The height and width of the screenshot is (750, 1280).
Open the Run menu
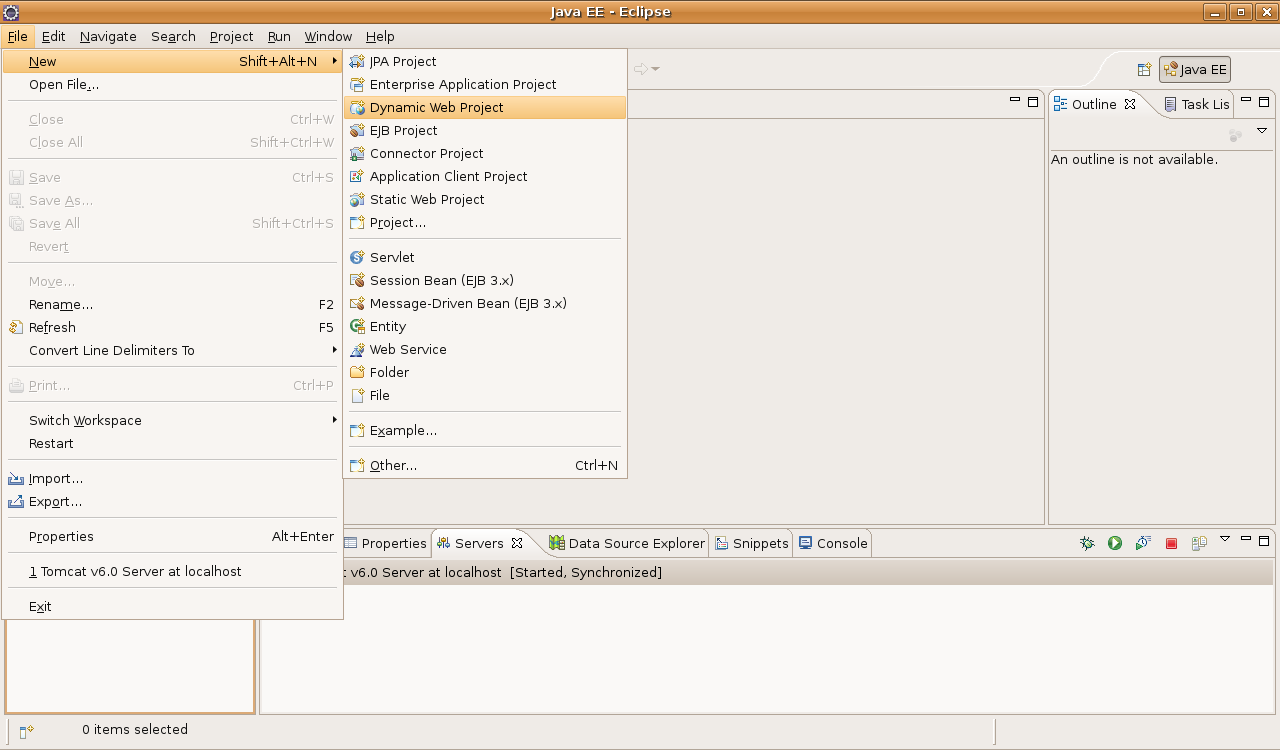(279, 36)
